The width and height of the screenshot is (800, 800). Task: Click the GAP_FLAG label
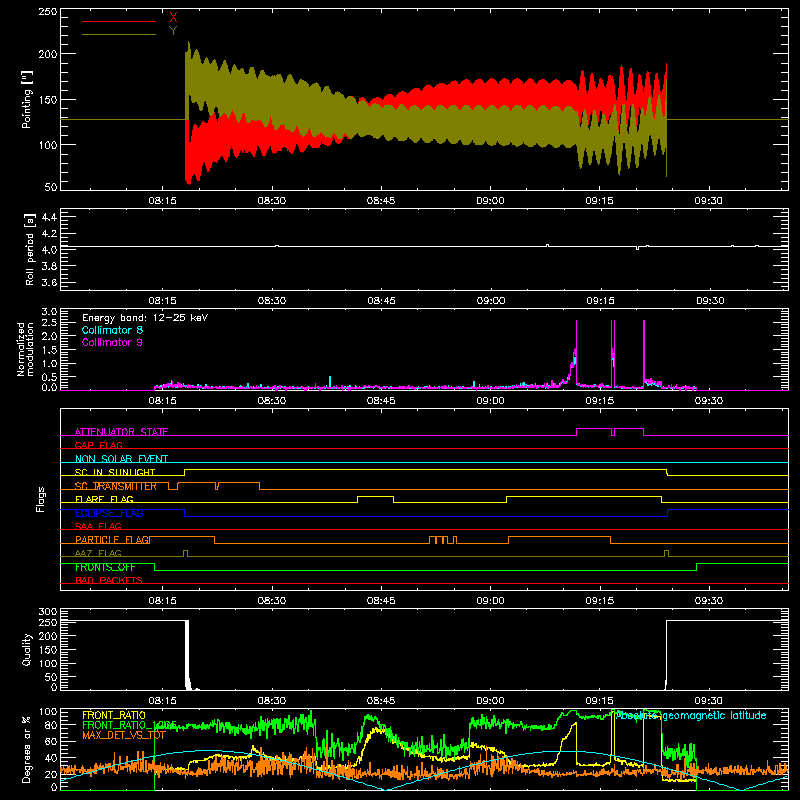click(x=98, y=445)
